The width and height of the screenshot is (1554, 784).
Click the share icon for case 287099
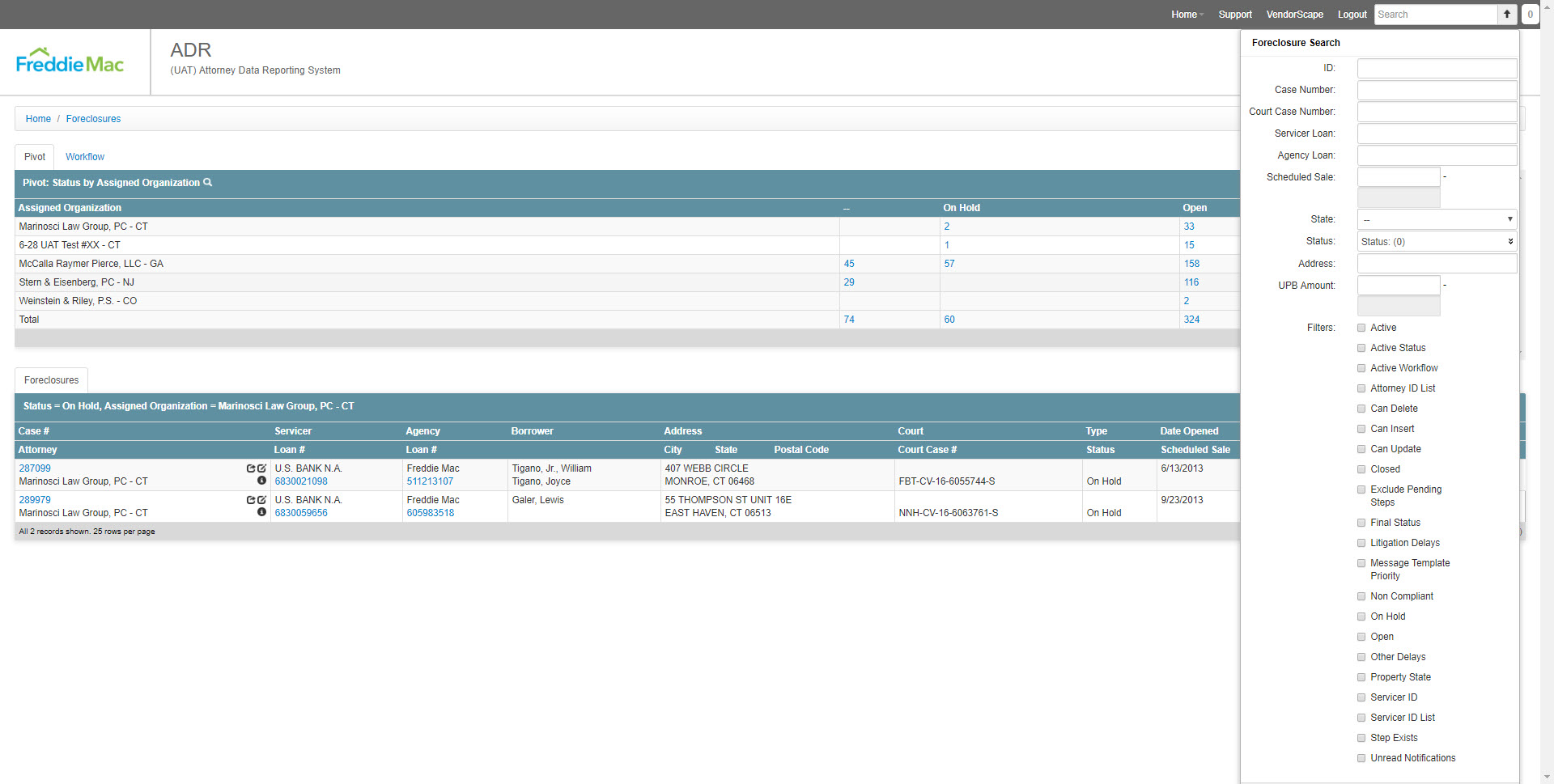pyautogui.click(x=251, y=468)
